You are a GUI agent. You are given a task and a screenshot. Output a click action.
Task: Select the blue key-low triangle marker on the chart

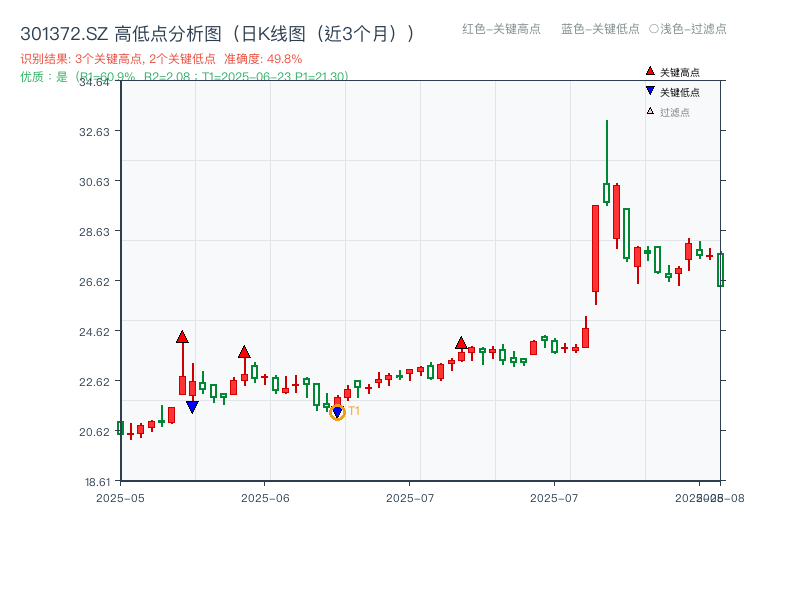click(x=193, y=406)
